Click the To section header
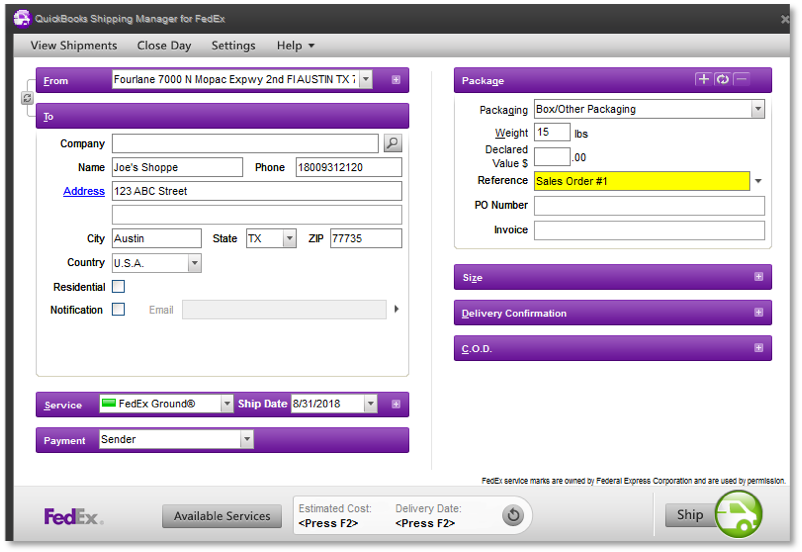 click(x=222, y=116)
